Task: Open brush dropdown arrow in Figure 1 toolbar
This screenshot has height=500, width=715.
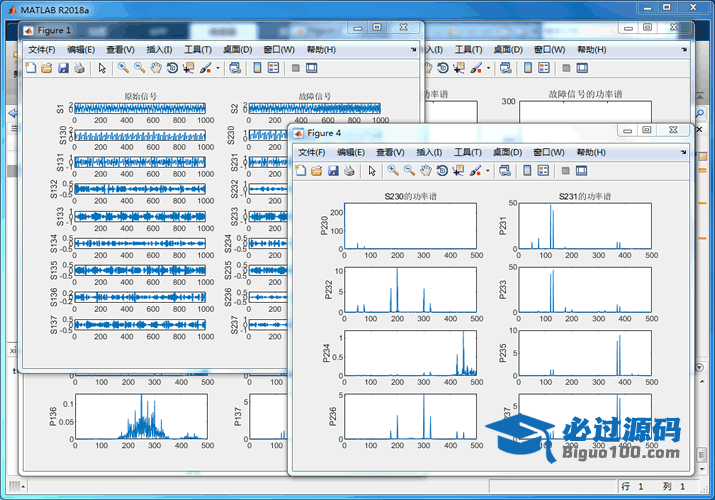Action: pyautogui.click(x=217, y=68)
